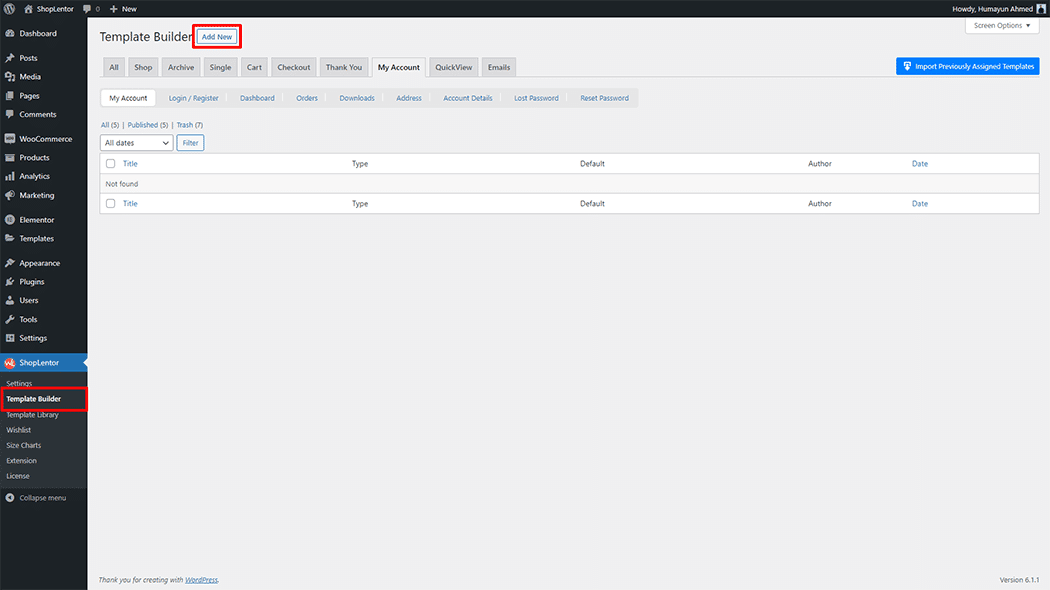Click the Elementor sidebar icon

pyautogui.click(x=9, y=220)
